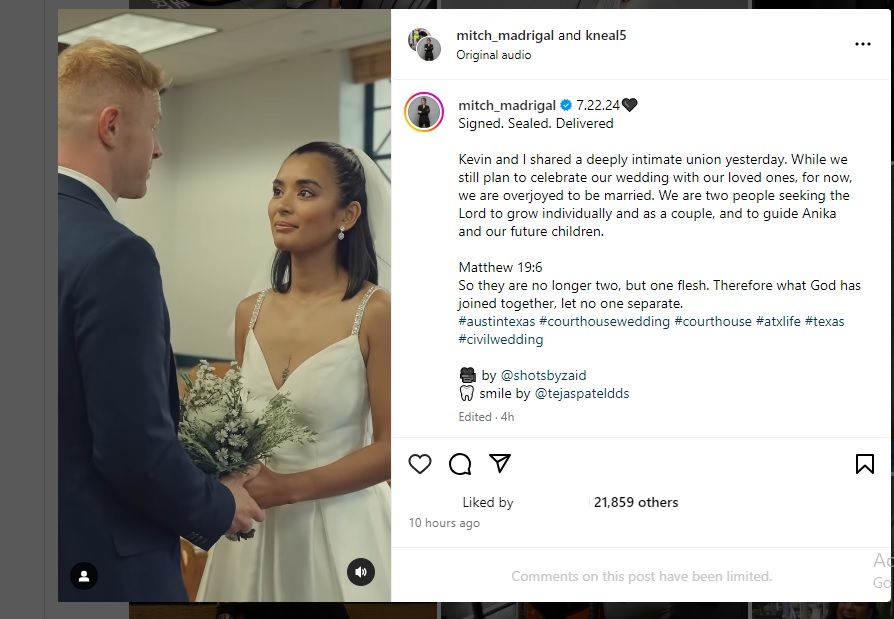This screenshot has width=894, height=619.
Task: Share the post via paper plane icon
Action: point(500,464)
